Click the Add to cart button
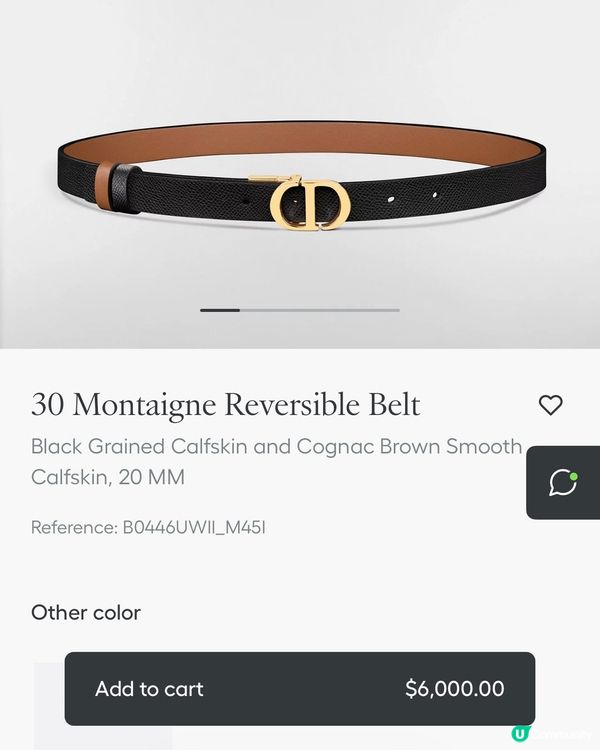600x750 pixels. click(300, 689)
